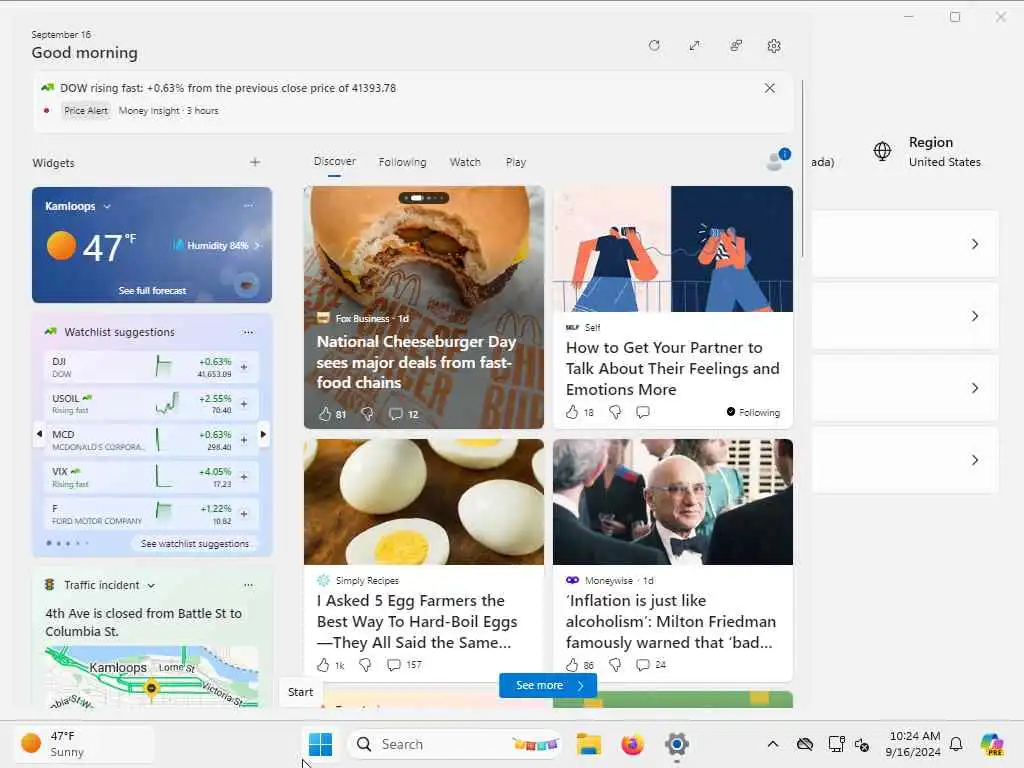The height and width of the screenshot is (768, 1024).
Task: Click the See more button
Action: pos(548,685)
